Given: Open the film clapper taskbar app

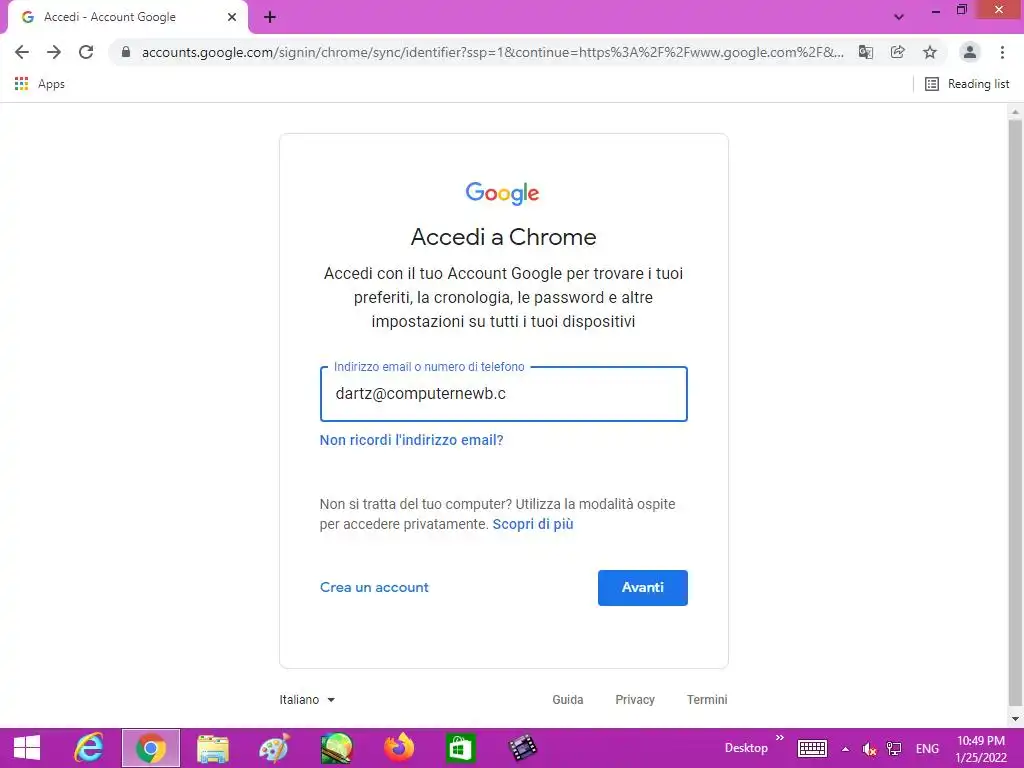Looking at the screenshot, I should point(522,748).
